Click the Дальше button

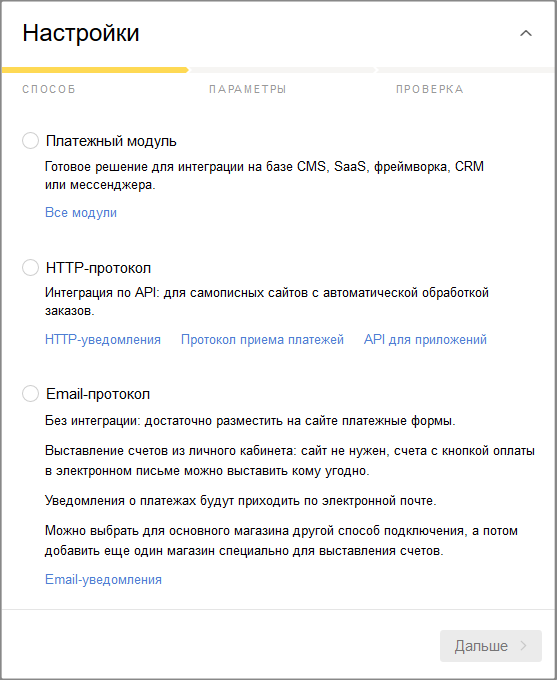491,646
